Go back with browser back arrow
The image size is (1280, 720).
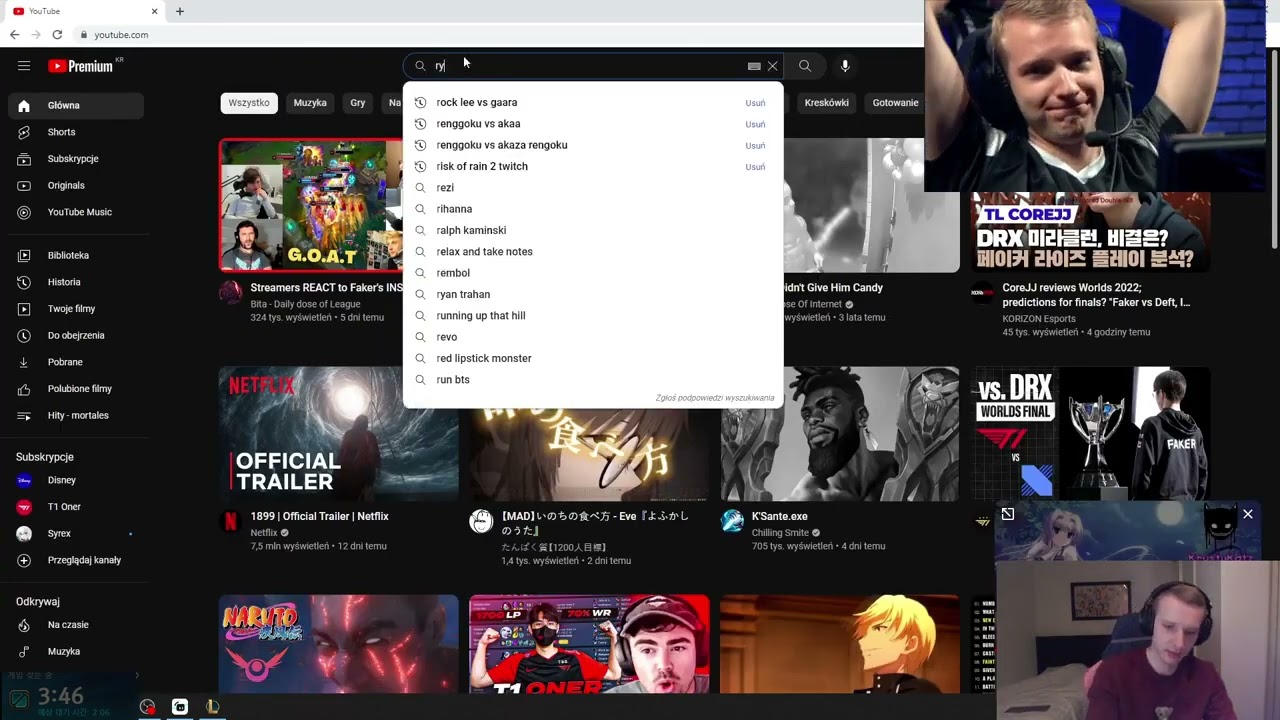click(14, 34)
